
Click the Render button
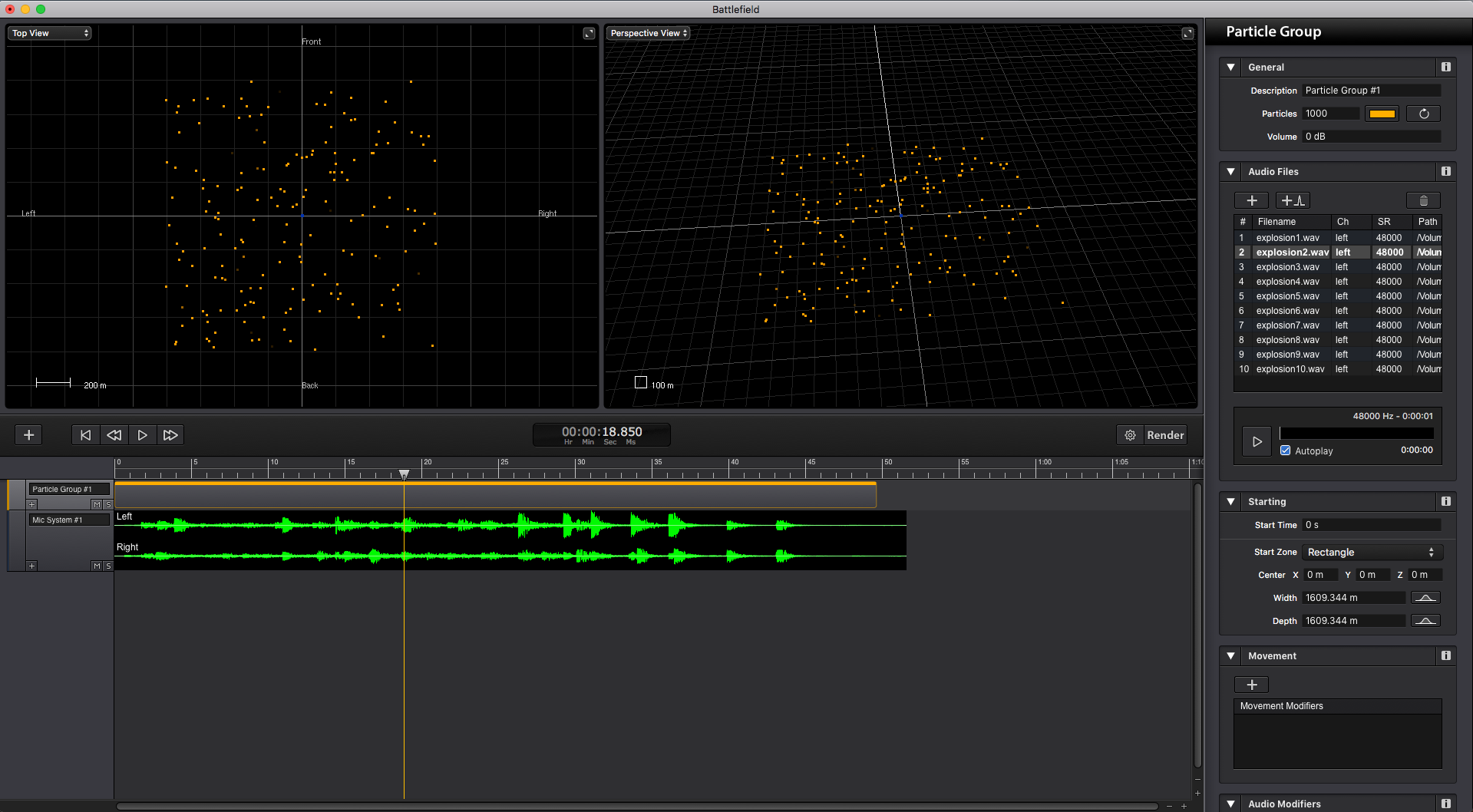coord(1165,435)
